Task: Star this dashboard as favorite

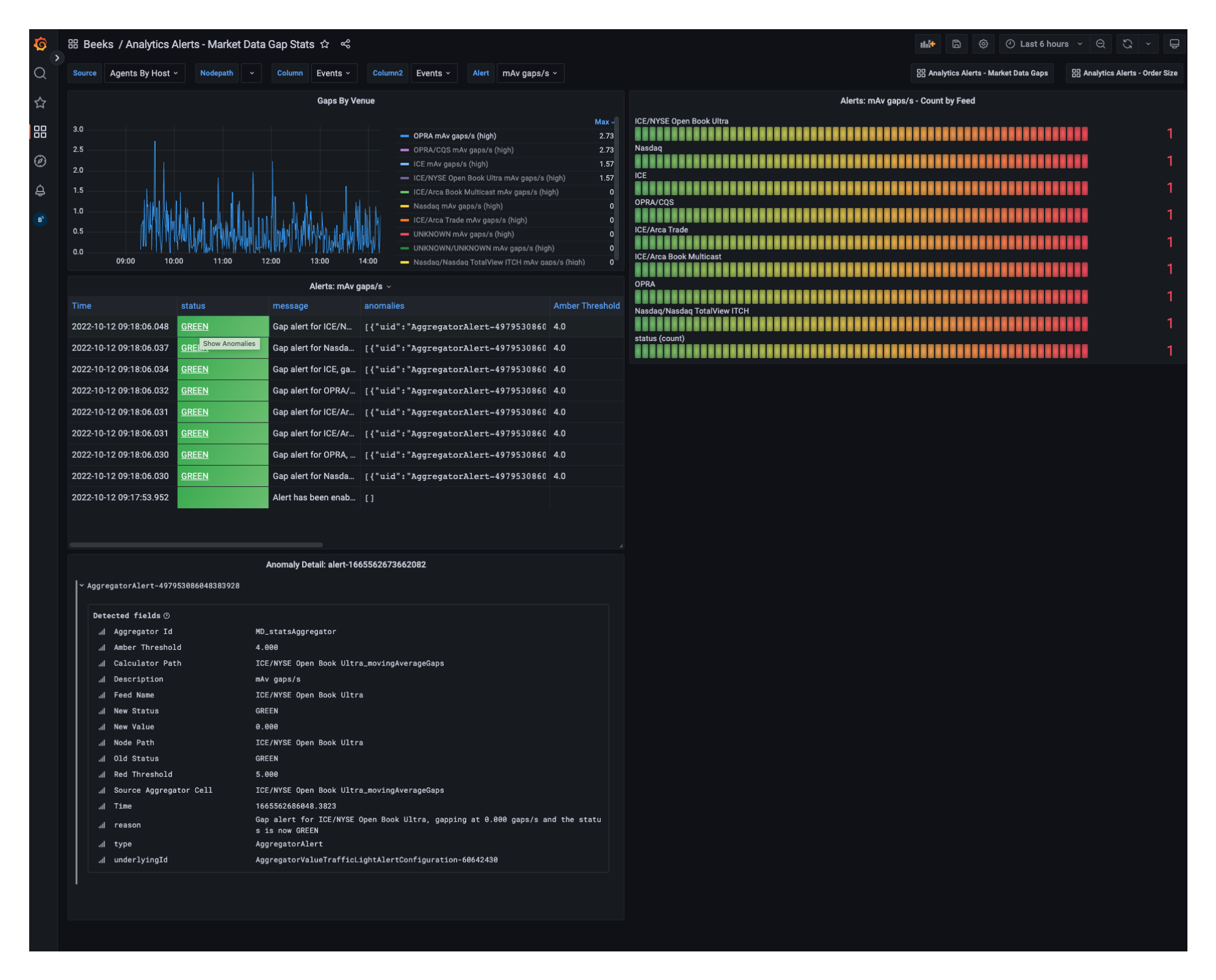Action: [325, 44]
